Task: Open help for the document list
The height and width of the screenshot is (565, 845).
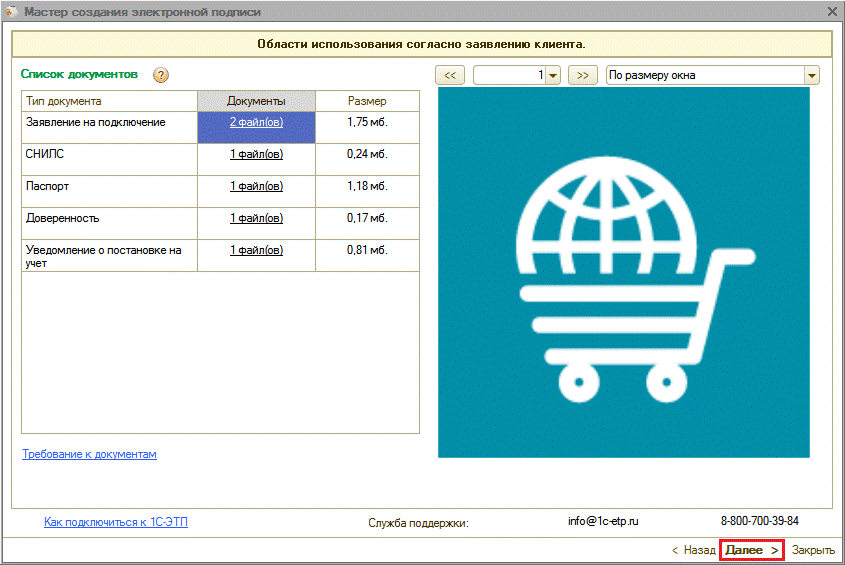Action: click(161, 75)
